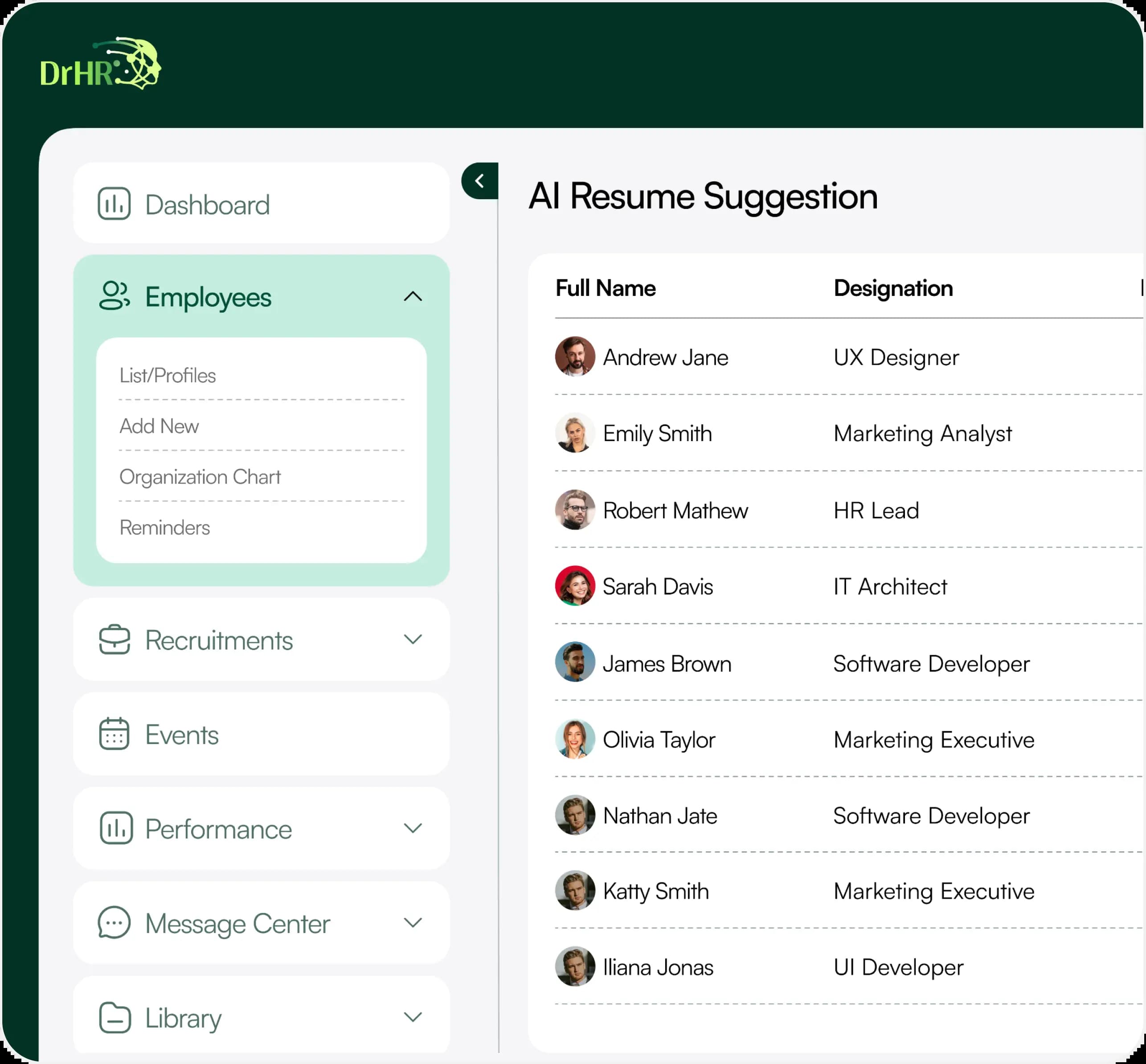Select the name Olivia Taylor
The image size is (1146, 1064).
click(659, 741)
